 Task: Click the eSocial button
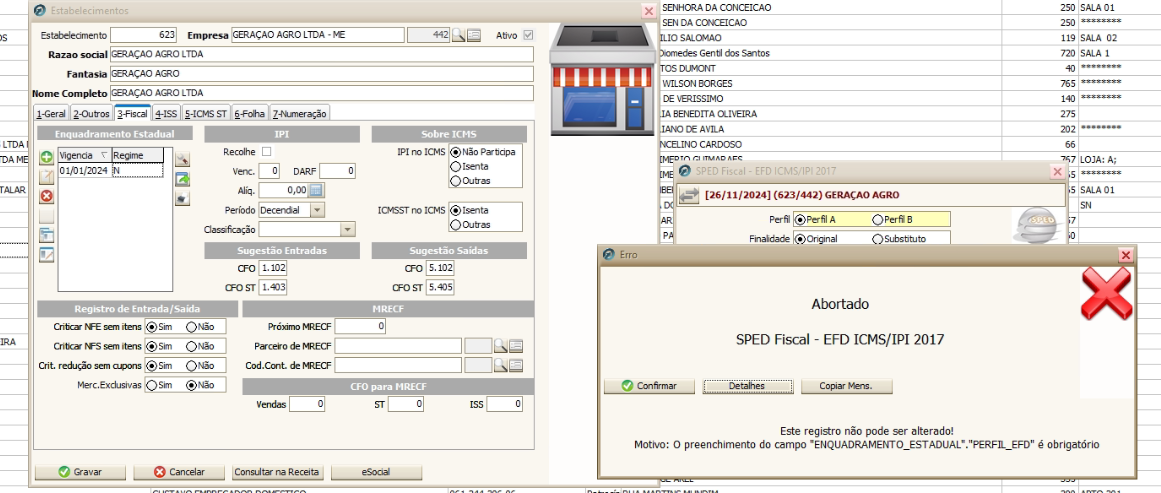click(376, 472)
